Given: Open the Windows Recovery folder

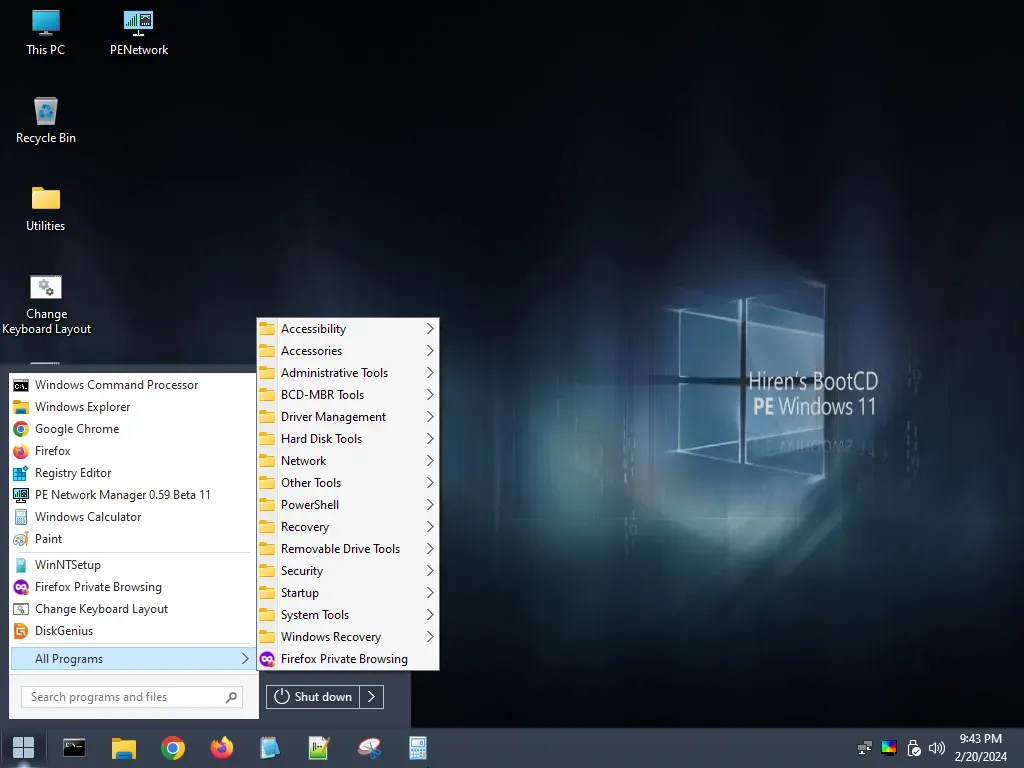Looking at the screenshot, I should [x=348, y=637].
